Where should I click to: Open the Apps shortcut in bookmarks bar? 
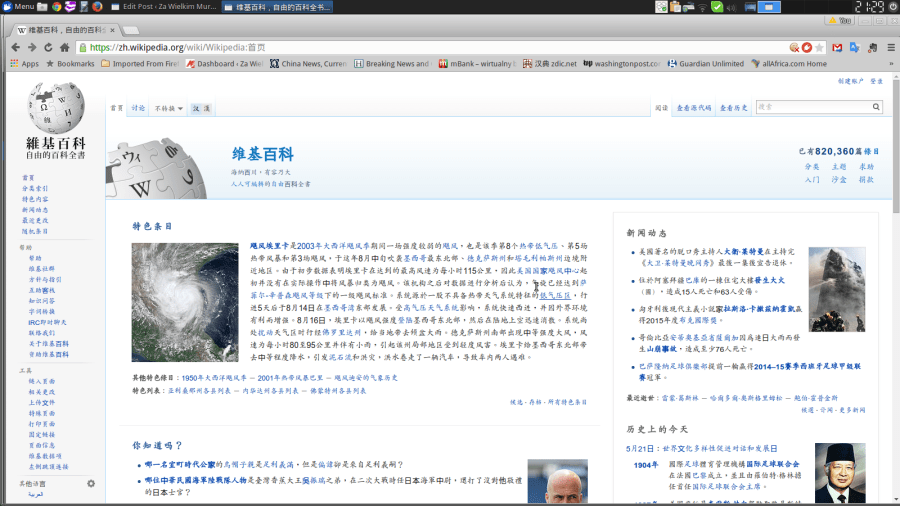click(24, 64)
